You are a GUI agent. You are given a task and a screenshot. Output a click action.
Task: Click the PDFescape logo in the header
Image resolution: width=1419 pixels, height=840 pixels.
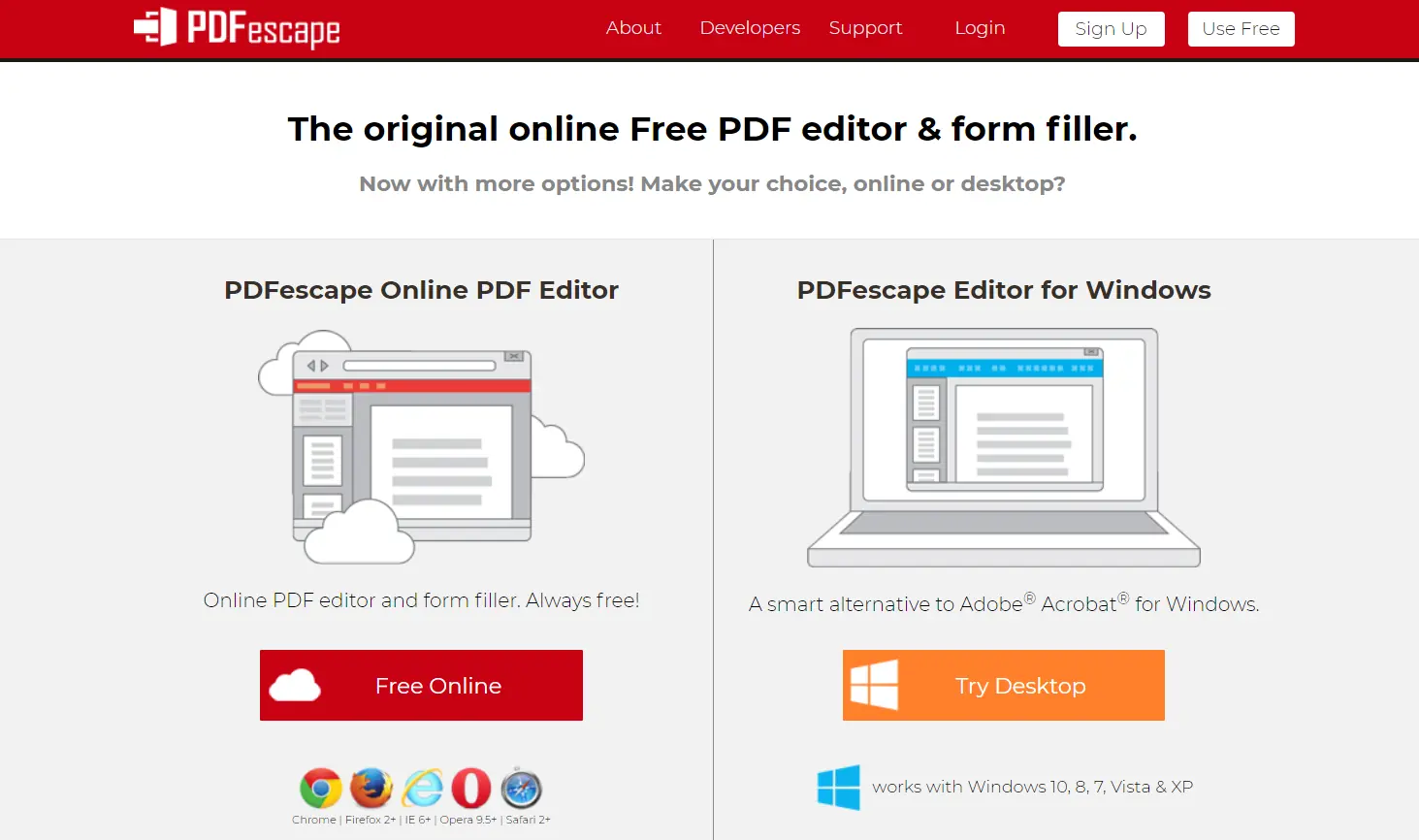click(x=237, y=28)
